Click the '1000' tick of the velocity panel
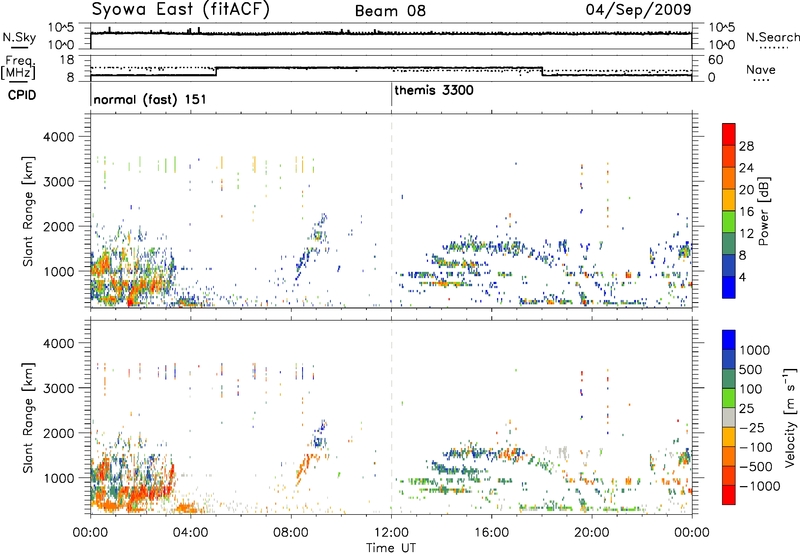The image size is (800, 554). [x=58, y=478]
